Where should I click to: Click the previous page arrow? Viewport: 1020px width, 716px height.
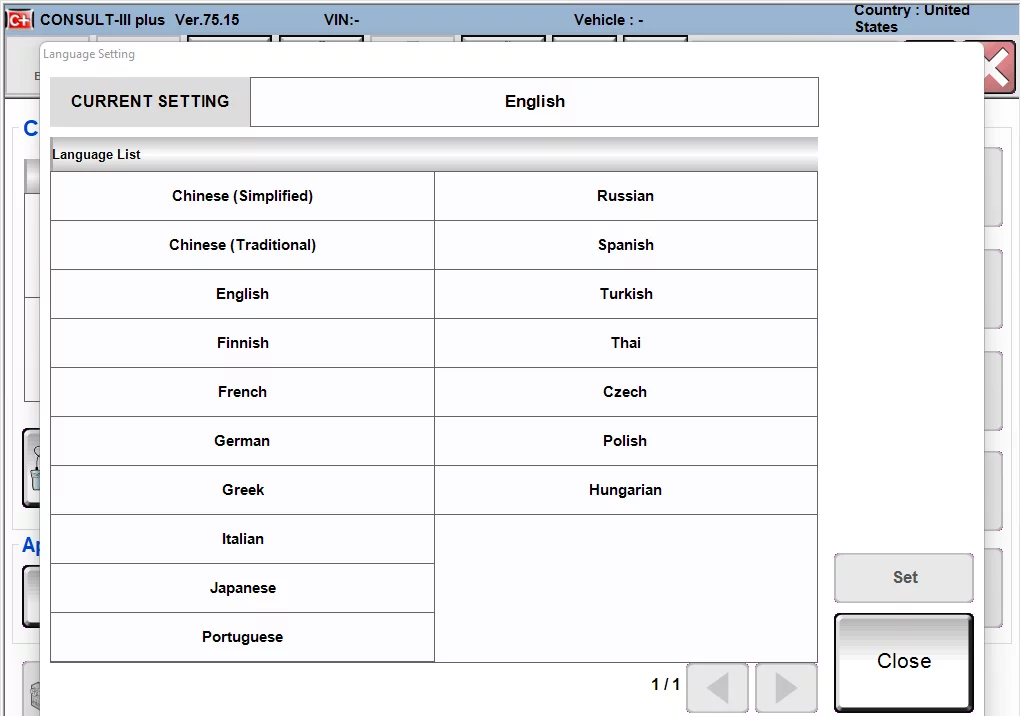coord(717,688)
